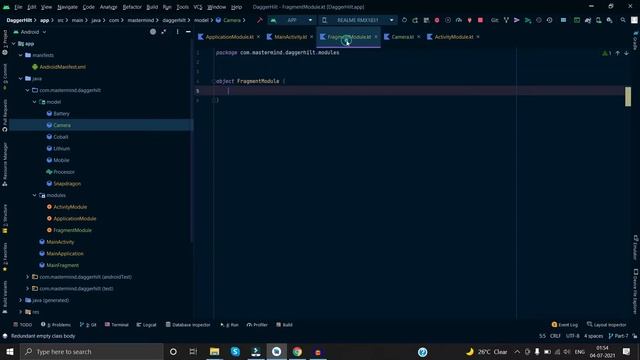Screen dimensions: 640x360
Task: Collapse the model package
Action: click(x=34, y=102)
